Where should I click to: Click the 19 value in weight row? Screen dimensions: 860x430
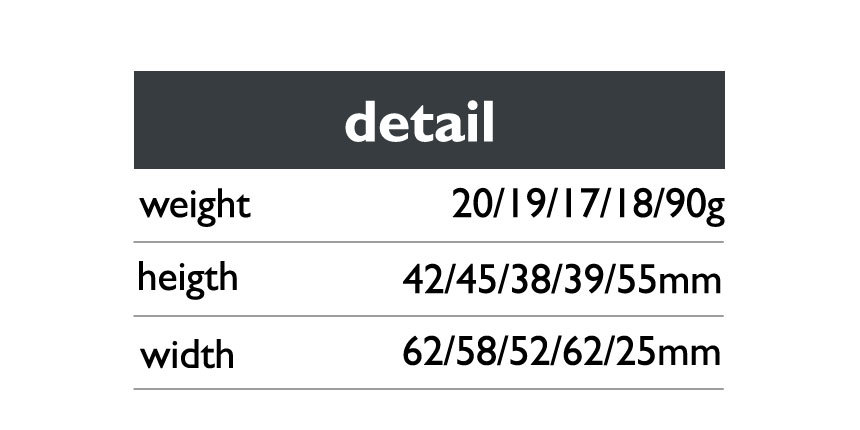[526, 204]
